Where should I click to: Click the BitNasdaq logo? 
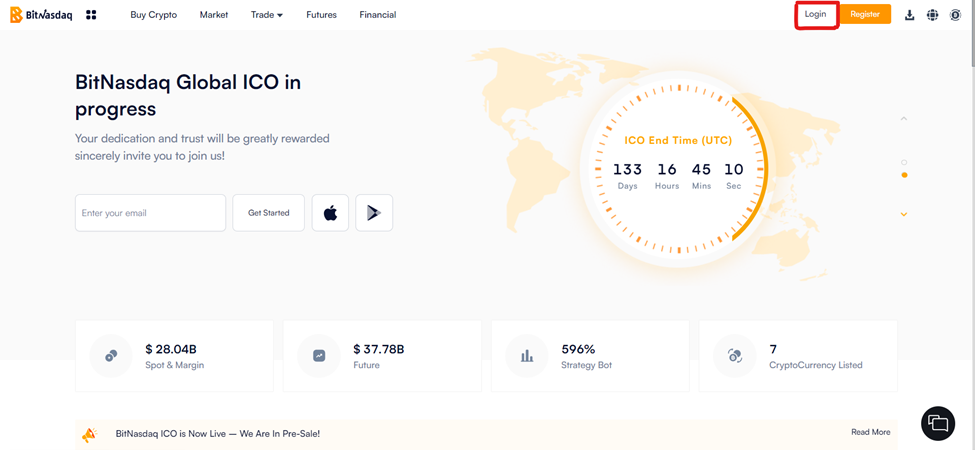pos(41,15)
